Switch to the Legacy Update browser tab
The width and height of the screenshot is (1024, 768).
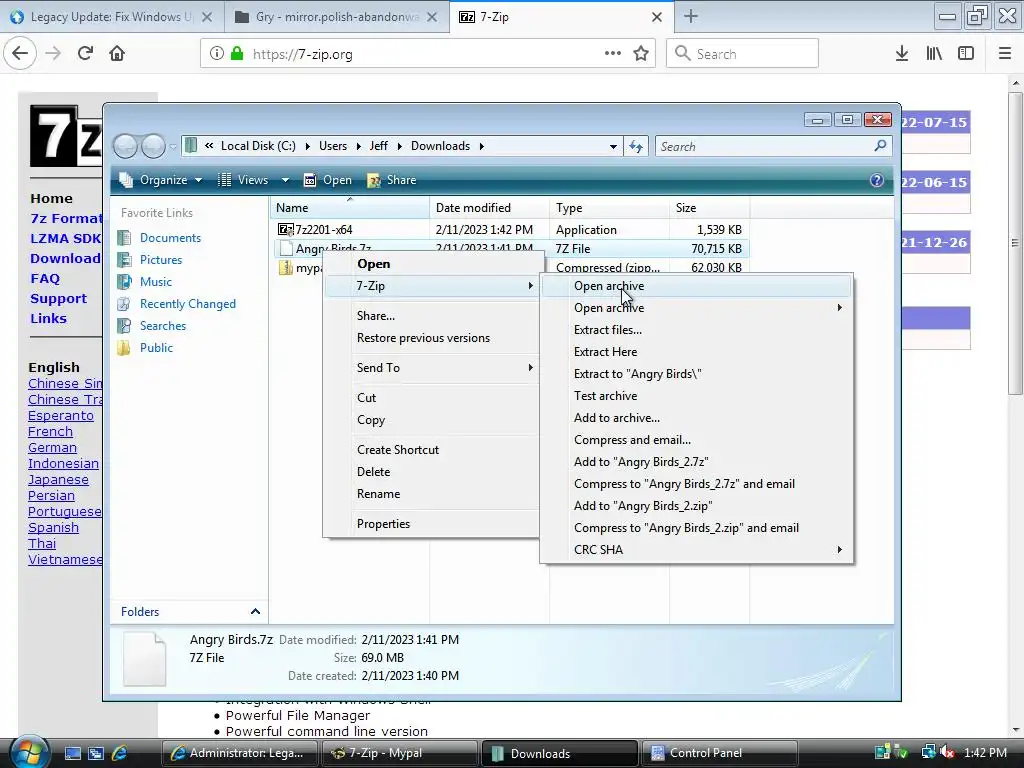point(112,17)
